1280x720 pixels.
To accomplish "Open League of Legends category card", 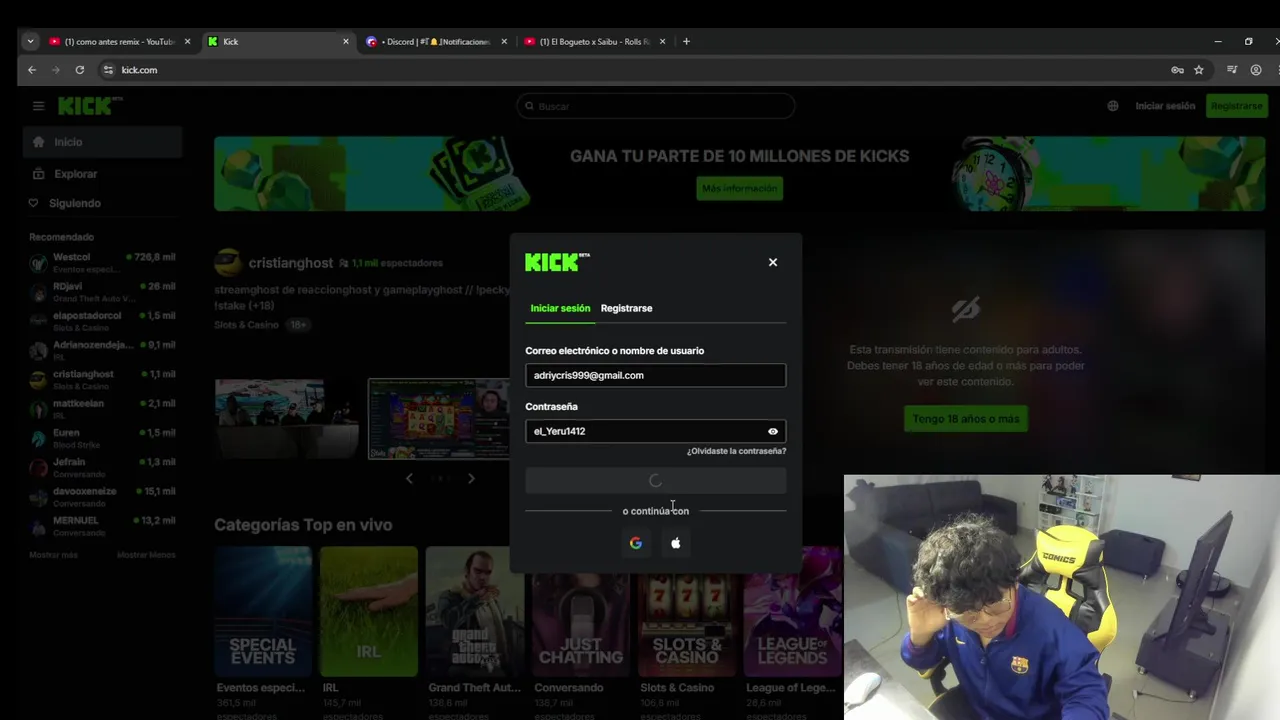I will (x=793, y=611).
